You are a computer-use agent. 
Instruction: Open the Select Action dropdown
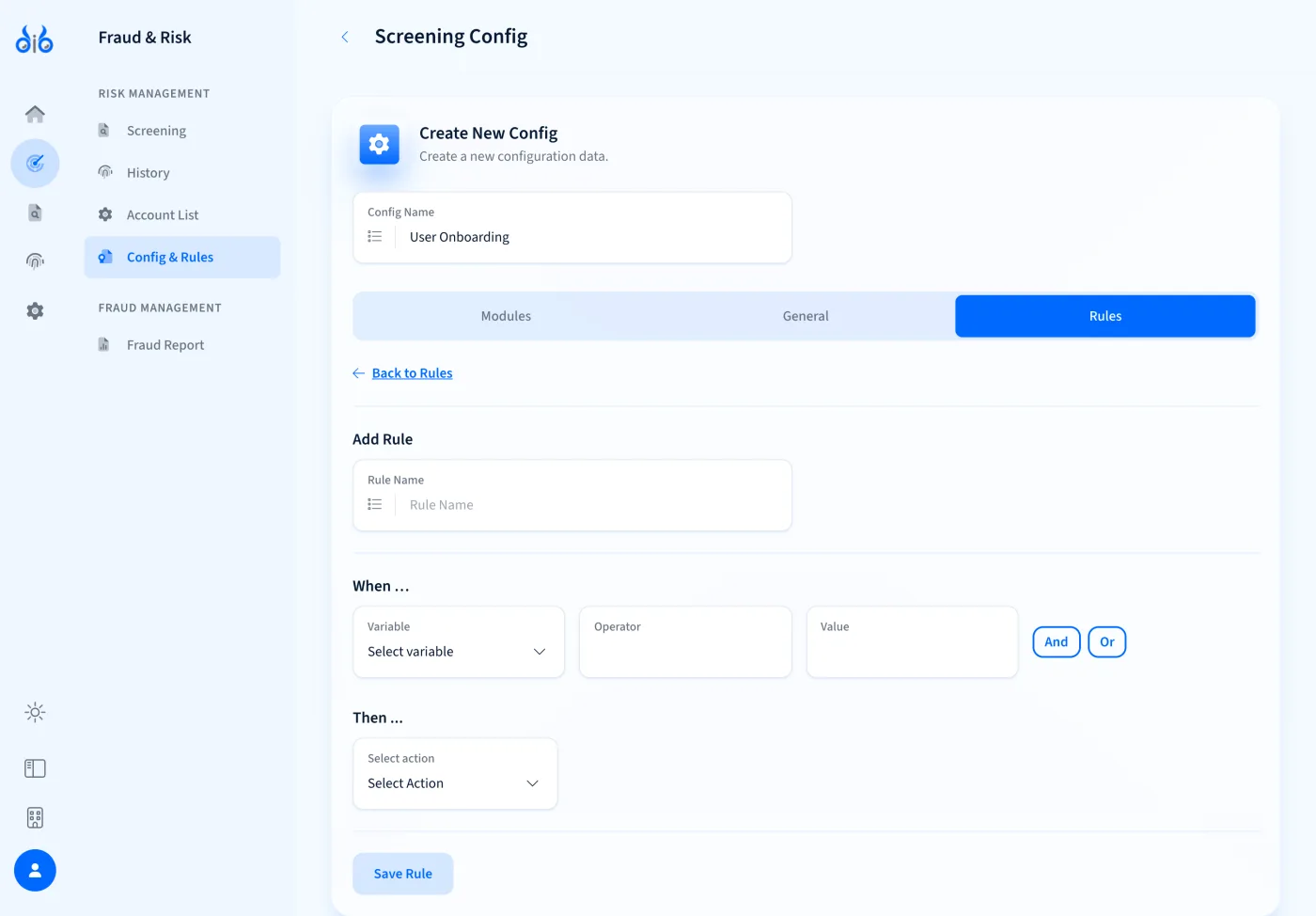pyautogui.click(x=455, y=774)
